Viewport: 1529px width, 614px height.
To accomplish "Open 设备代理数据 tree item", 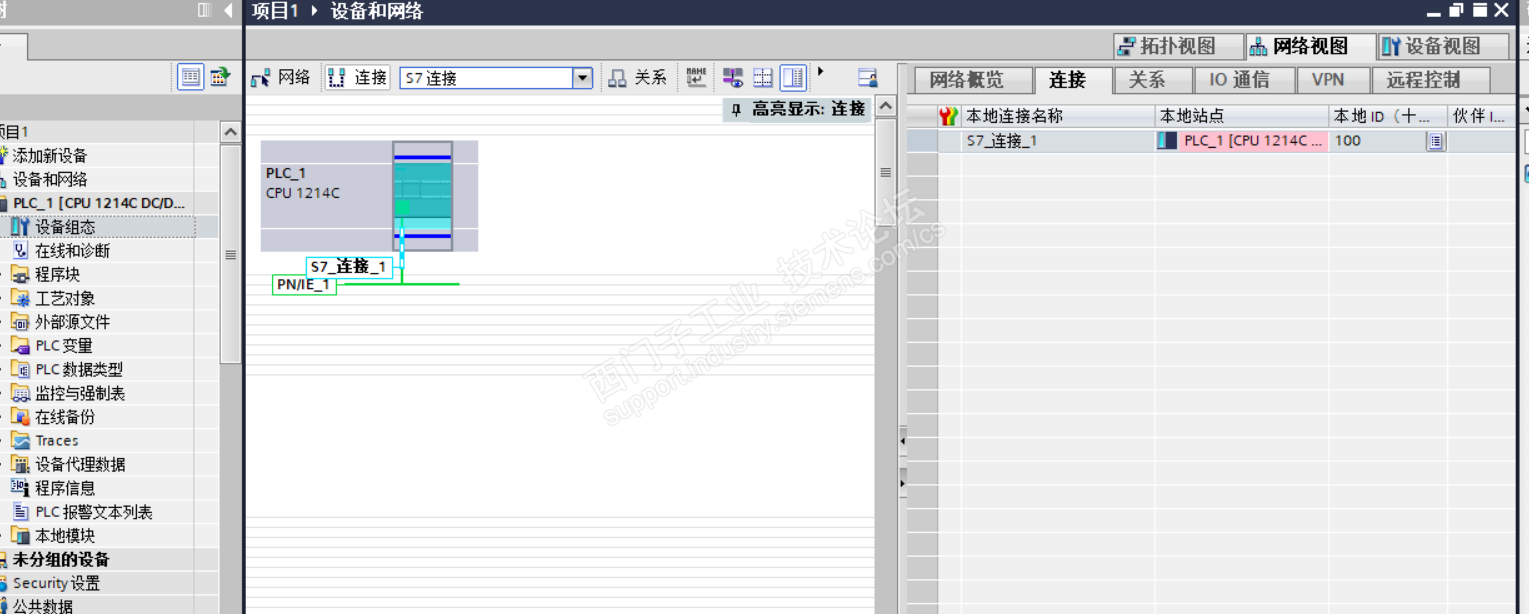I will point(80,465).
